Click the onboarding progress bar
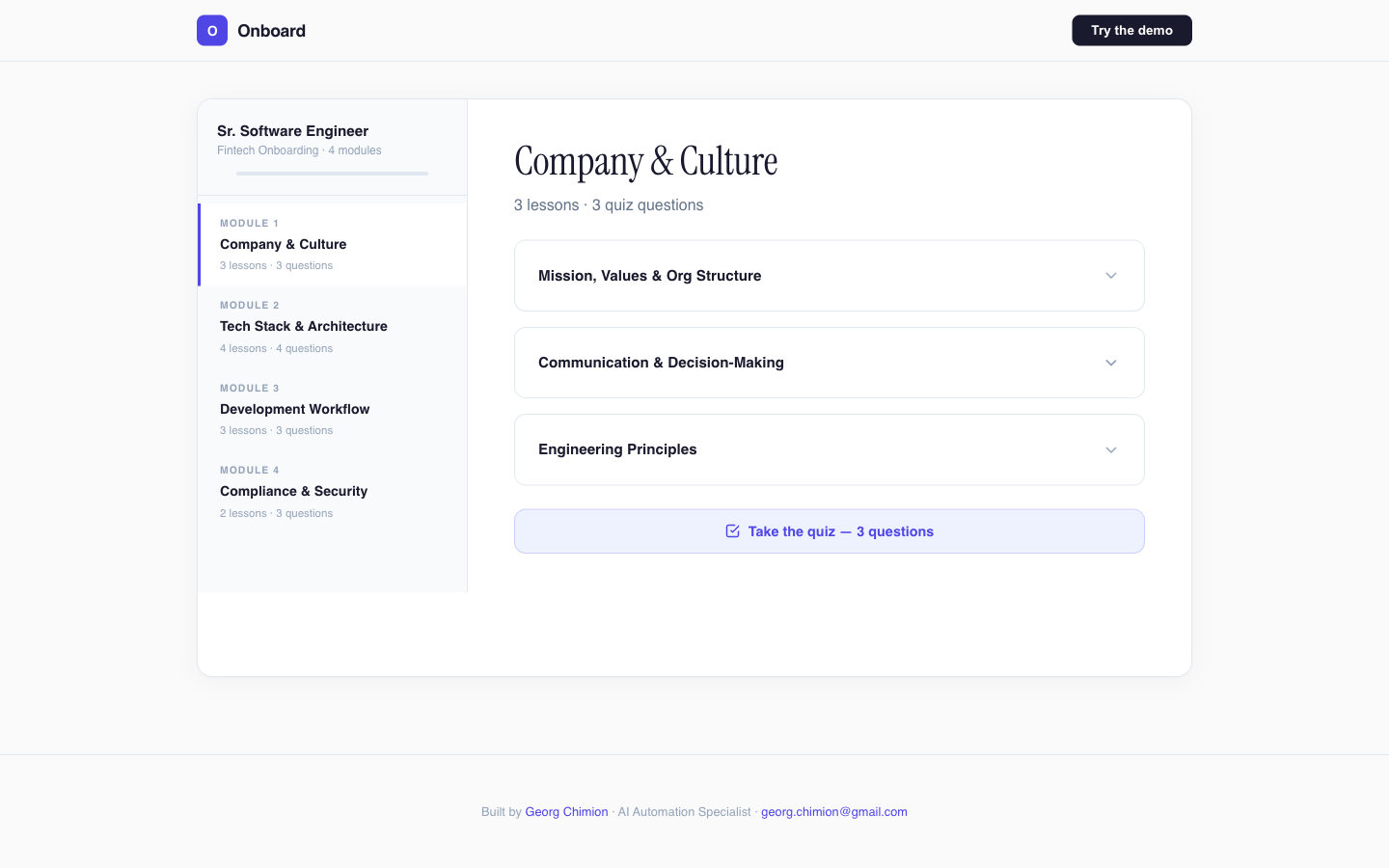 (333, 174)
